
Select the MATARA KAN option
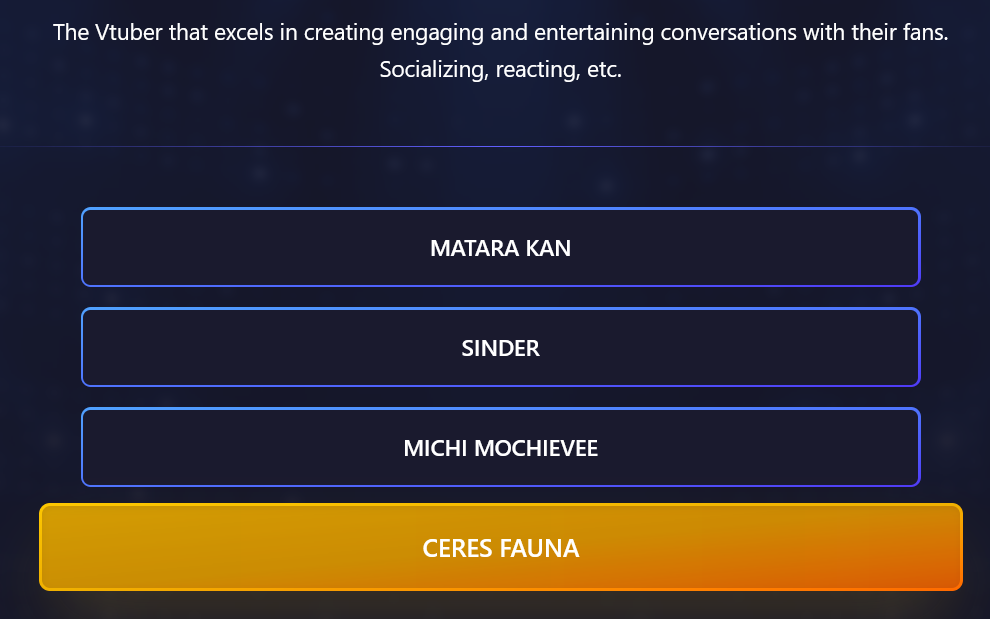[x=500, y=247]
